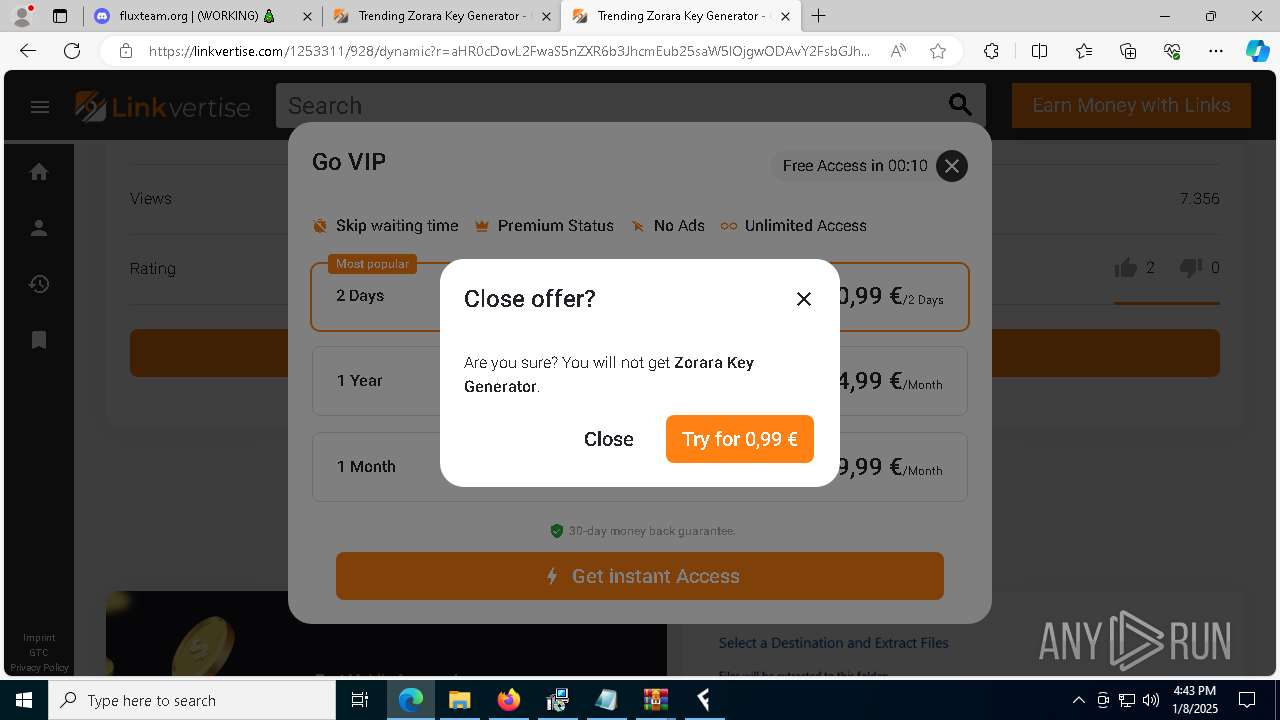Open Firefox from the taskbar
Screen dimensions: 1280x720
(x=509, y=700)
